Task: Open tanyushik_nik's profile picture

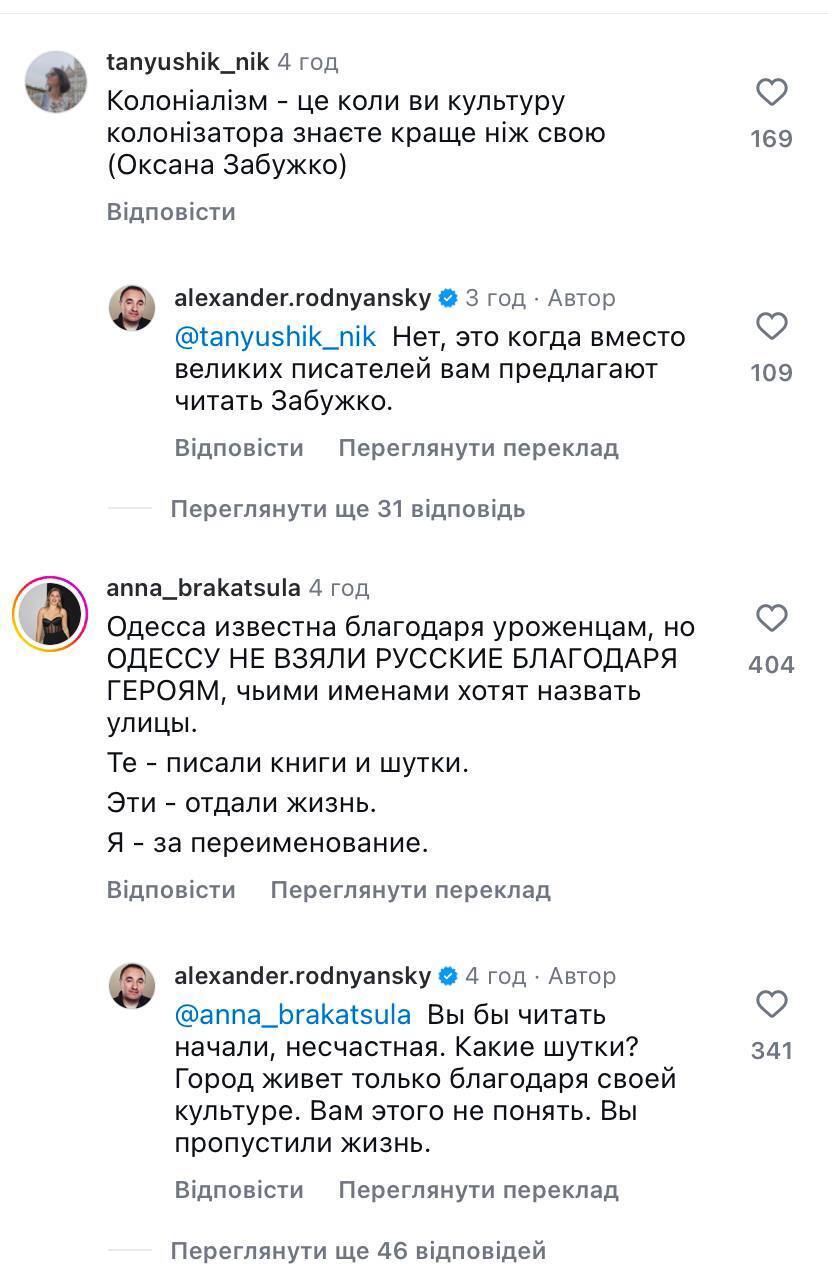Action: coord(56,81)
